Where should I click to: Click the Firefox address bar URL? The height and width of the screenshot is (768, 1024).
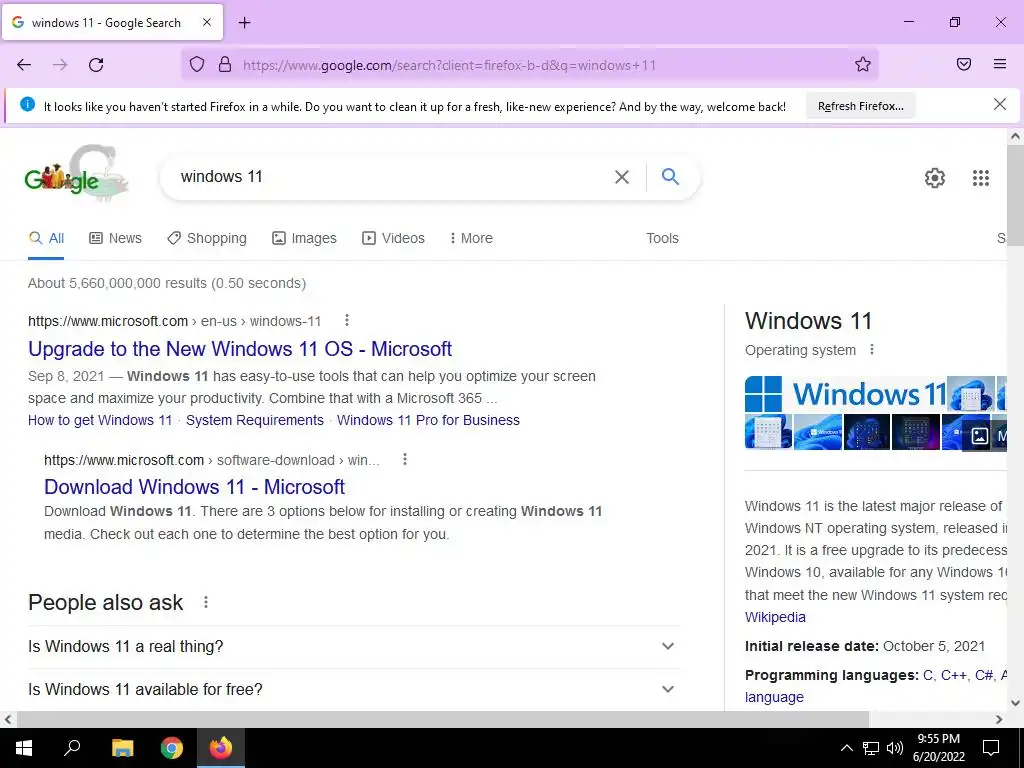(449, 65)
